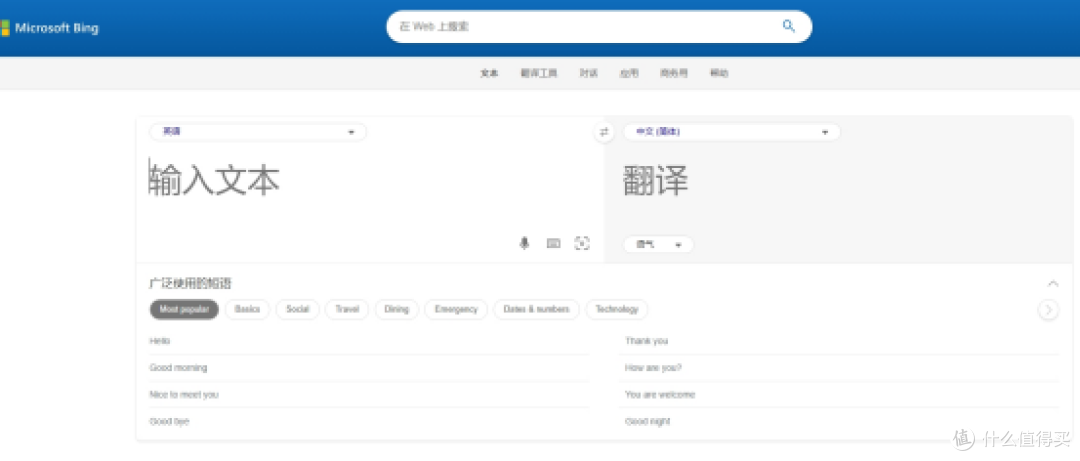Open the on-screen keyboard icon
The image size is (1080, 461).
[553, 243]
